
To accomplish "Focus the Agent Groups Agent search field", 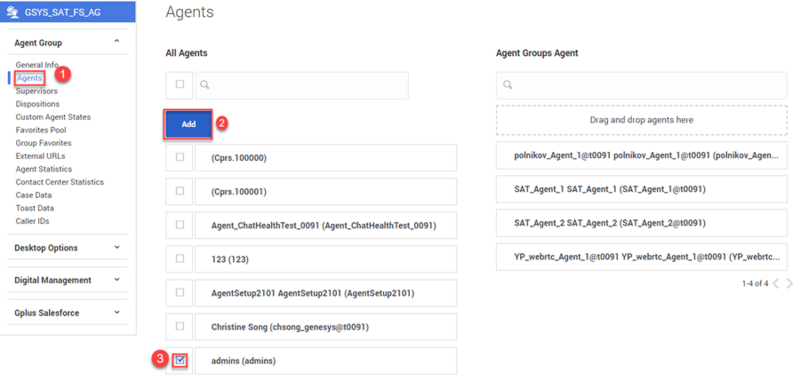I will pyautogui.click(x=641, y=85).
